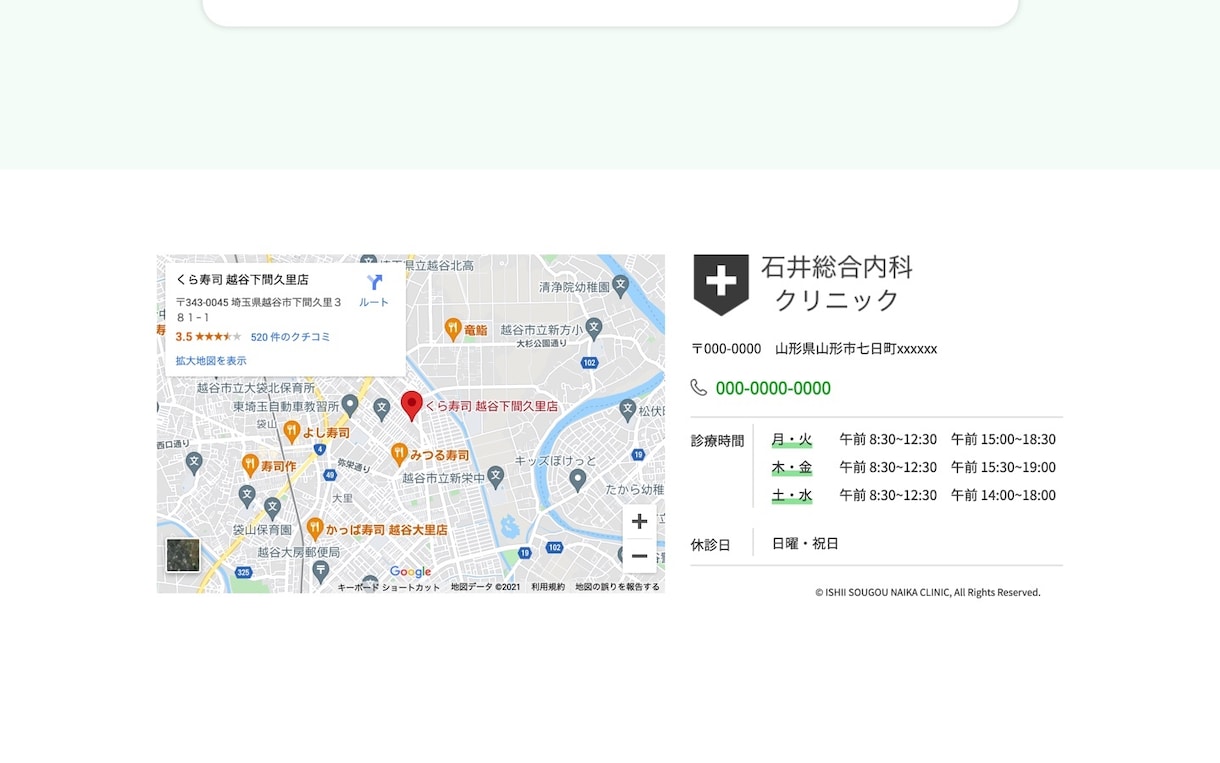Open 利用規約 terms link
1220x763 pixels.
(x=548, y=587)
